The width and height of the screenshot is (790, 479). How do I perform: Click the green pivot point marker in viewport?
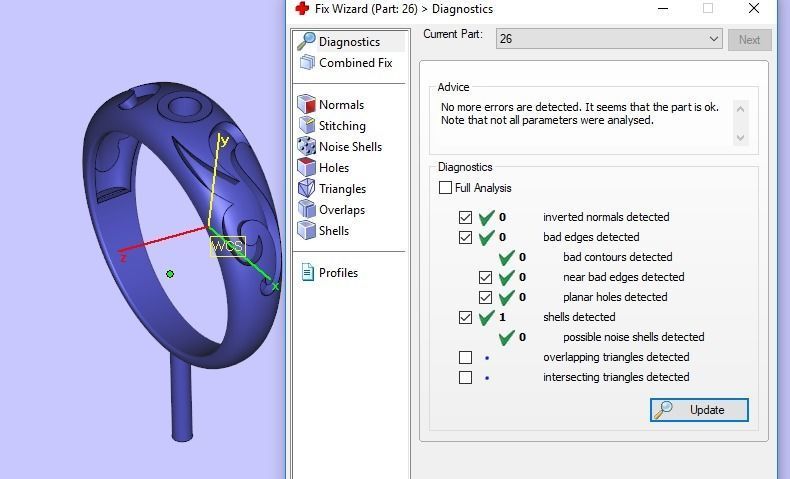click(170, 274)
